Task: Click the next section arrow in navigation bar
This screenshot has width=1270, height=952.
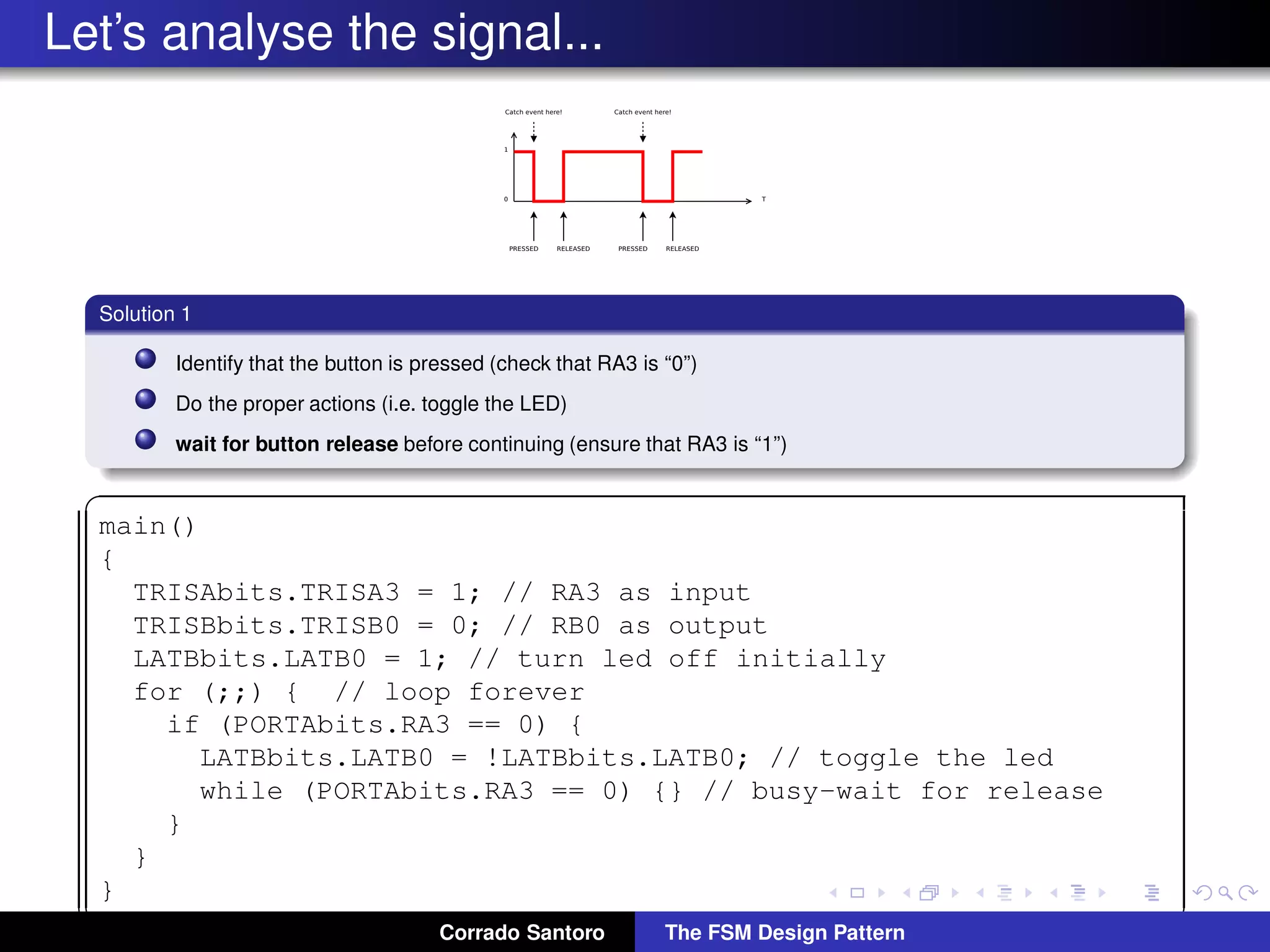Action: click(x=1102, y=892)
